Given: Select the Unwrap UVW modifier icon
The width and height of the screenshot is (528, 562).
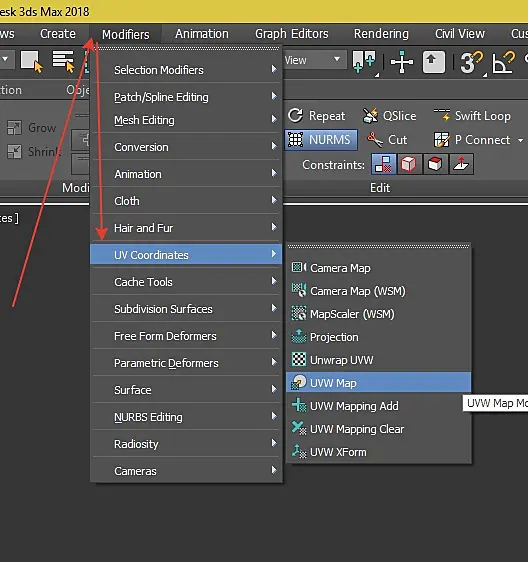Looking at the screenshot, I should click(x=299, y=359).
